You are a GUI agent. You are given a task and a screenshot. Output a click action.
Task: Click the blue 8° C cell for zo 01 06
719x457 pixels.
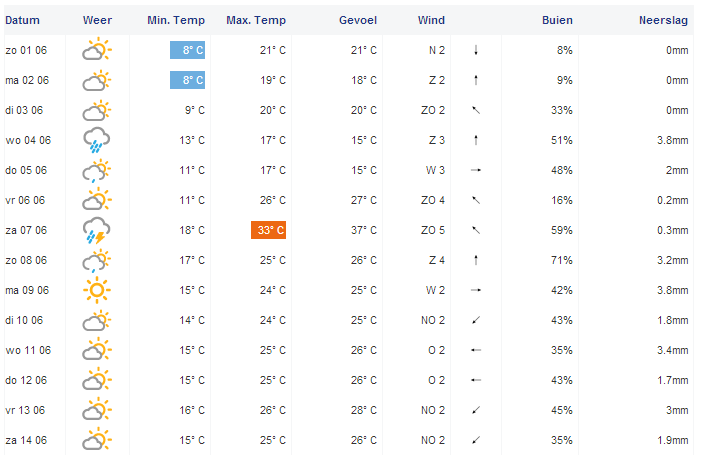pyautogui.click(x=187, y=50)
